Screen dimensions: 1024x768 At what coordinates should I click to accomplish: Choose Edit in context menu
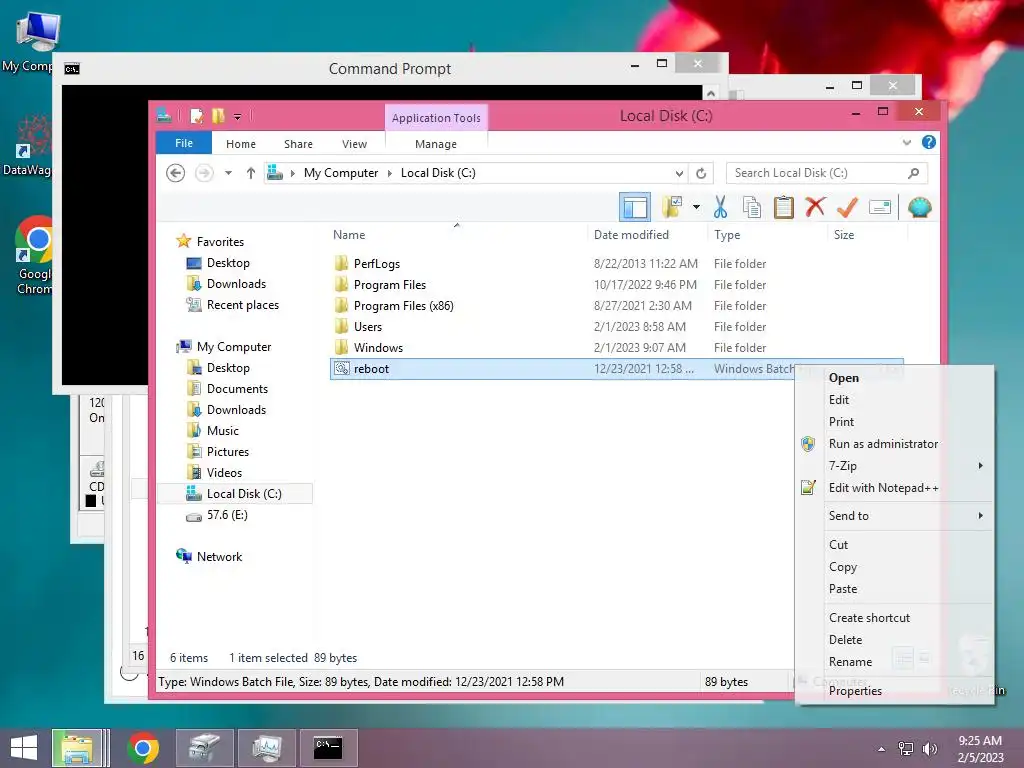coord(895,400)
